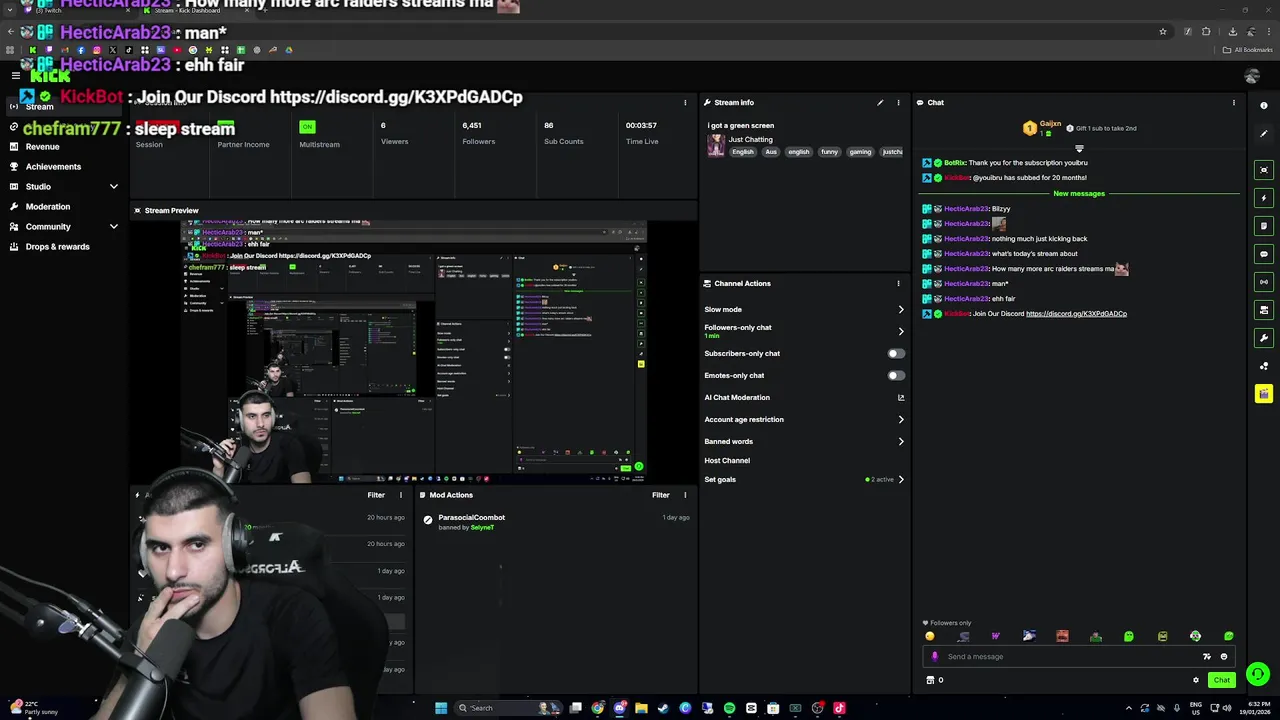Edit stream info with the pencil icon
The width and height of the screenshot is (1280, 720).
(880, 102)
